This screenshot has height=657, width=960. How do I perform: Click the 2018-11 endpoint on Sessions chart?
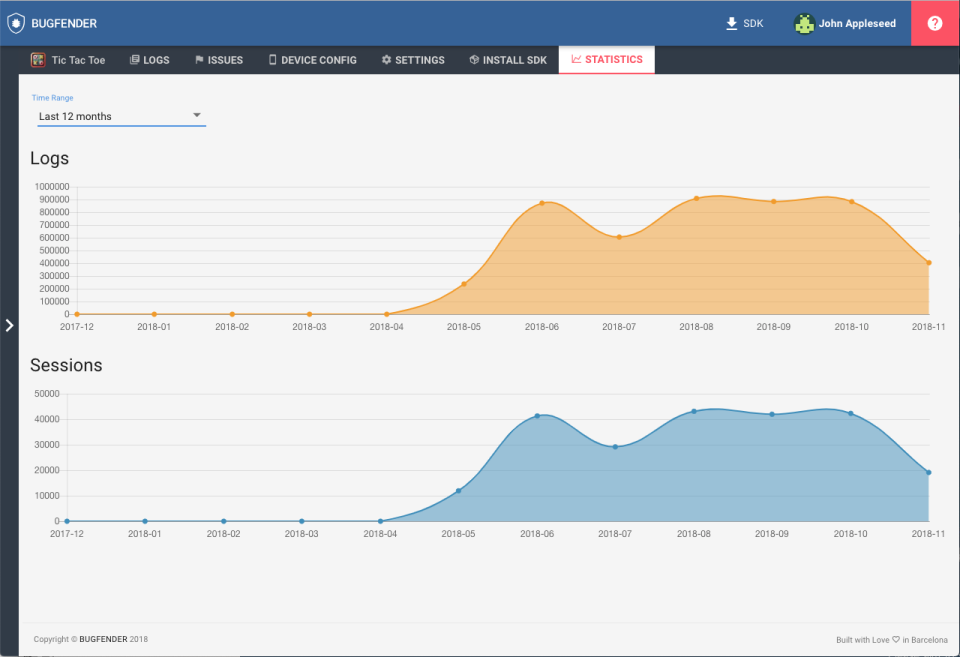(x=928, y=473)
